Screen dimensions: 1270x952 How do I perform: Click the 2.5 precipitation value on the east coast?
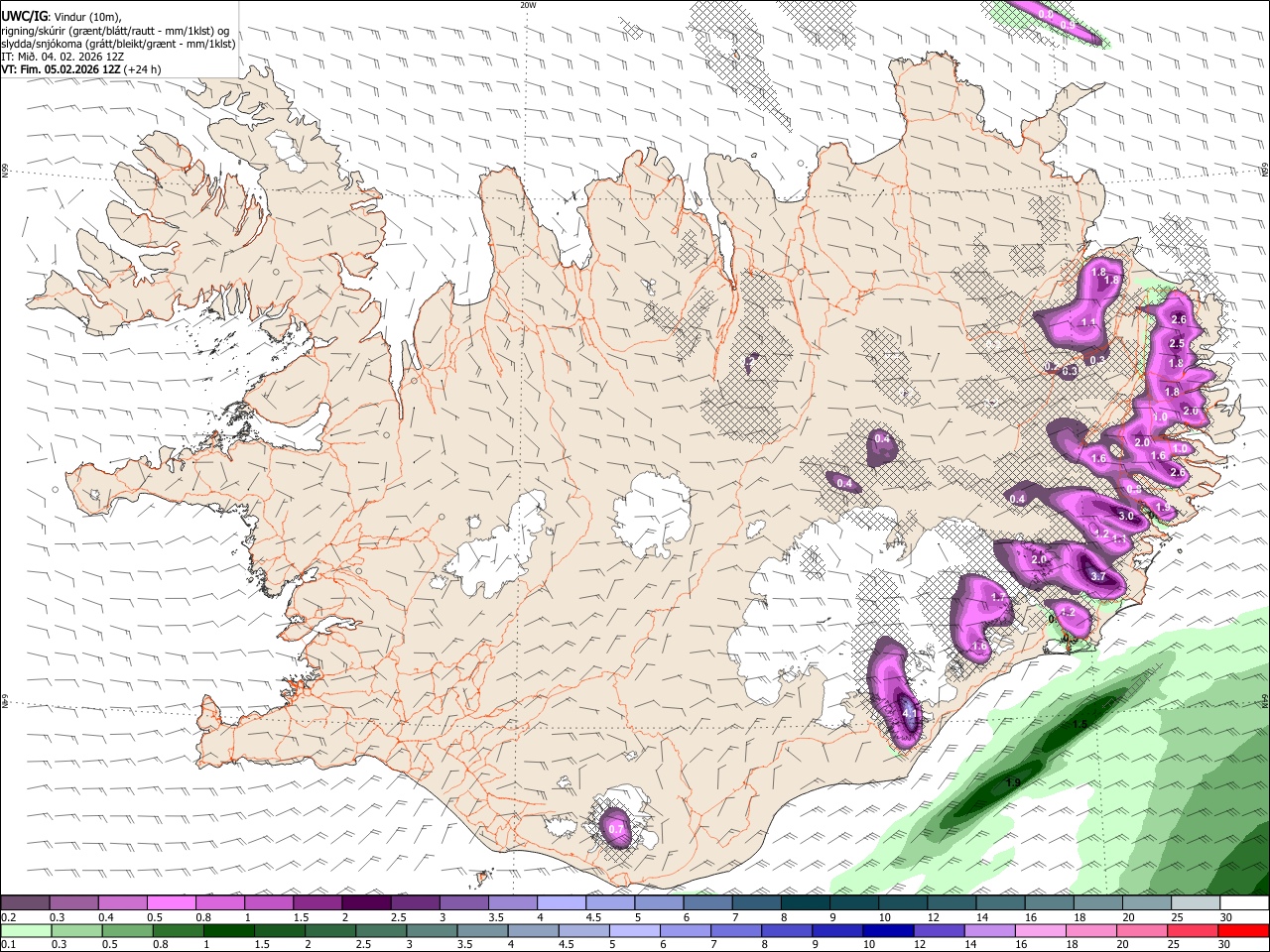(1177, 343)
